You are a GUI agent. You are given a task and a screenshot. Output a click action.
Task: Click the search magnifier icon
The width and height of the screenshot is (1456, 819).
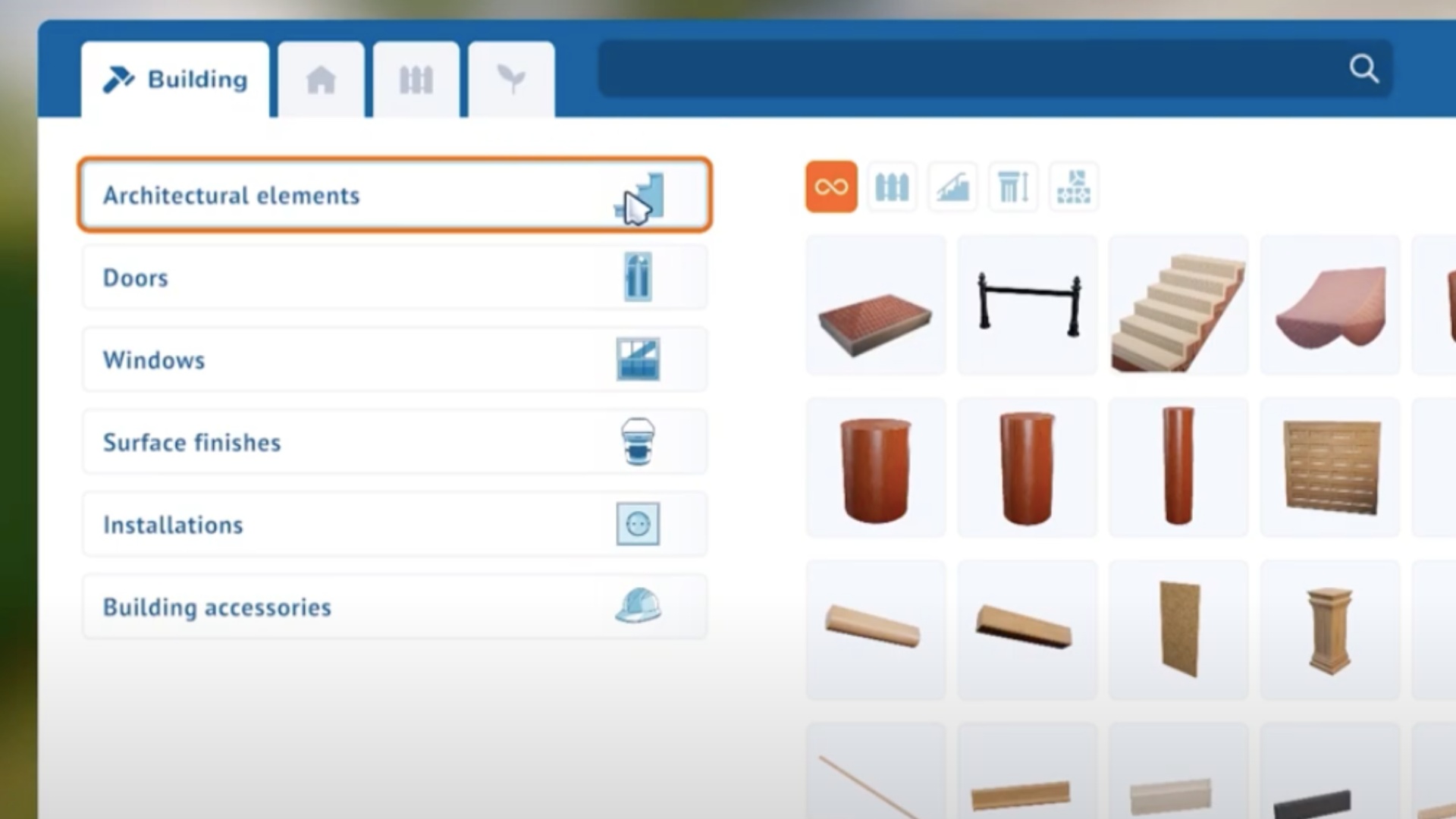pos(1363,69)
